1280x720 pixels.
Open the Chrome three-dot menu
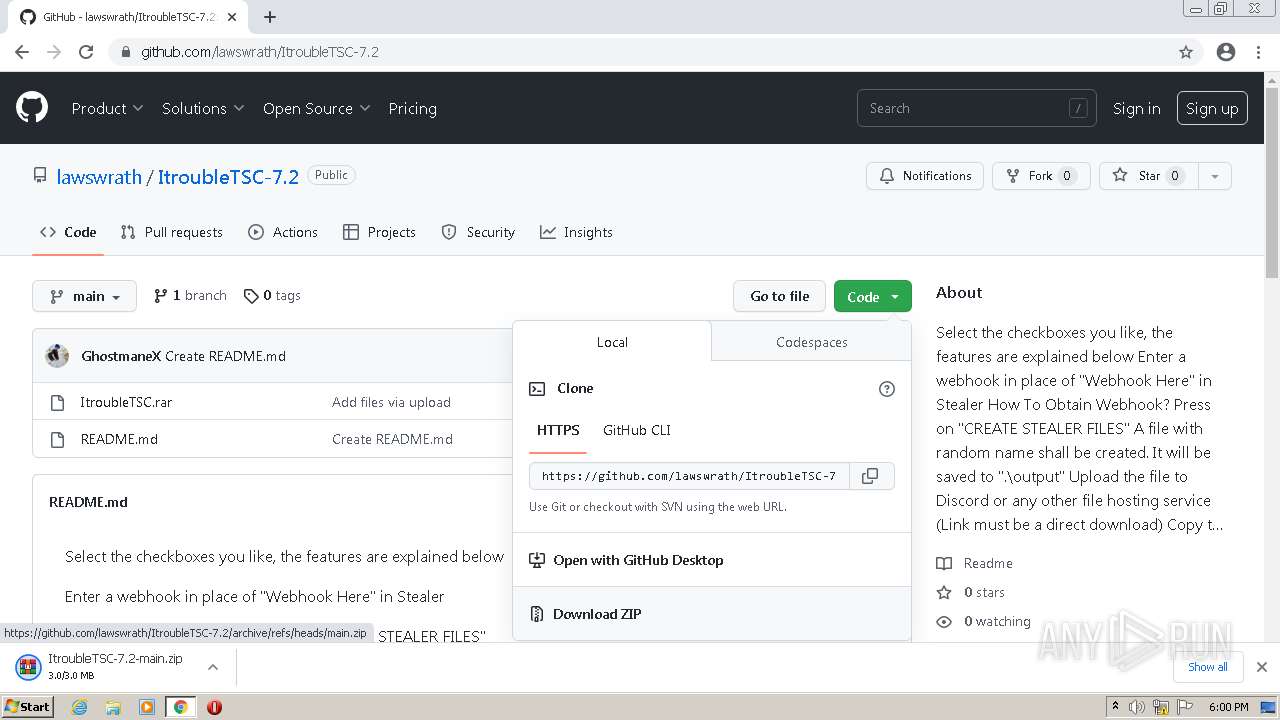coord(1258,52)
